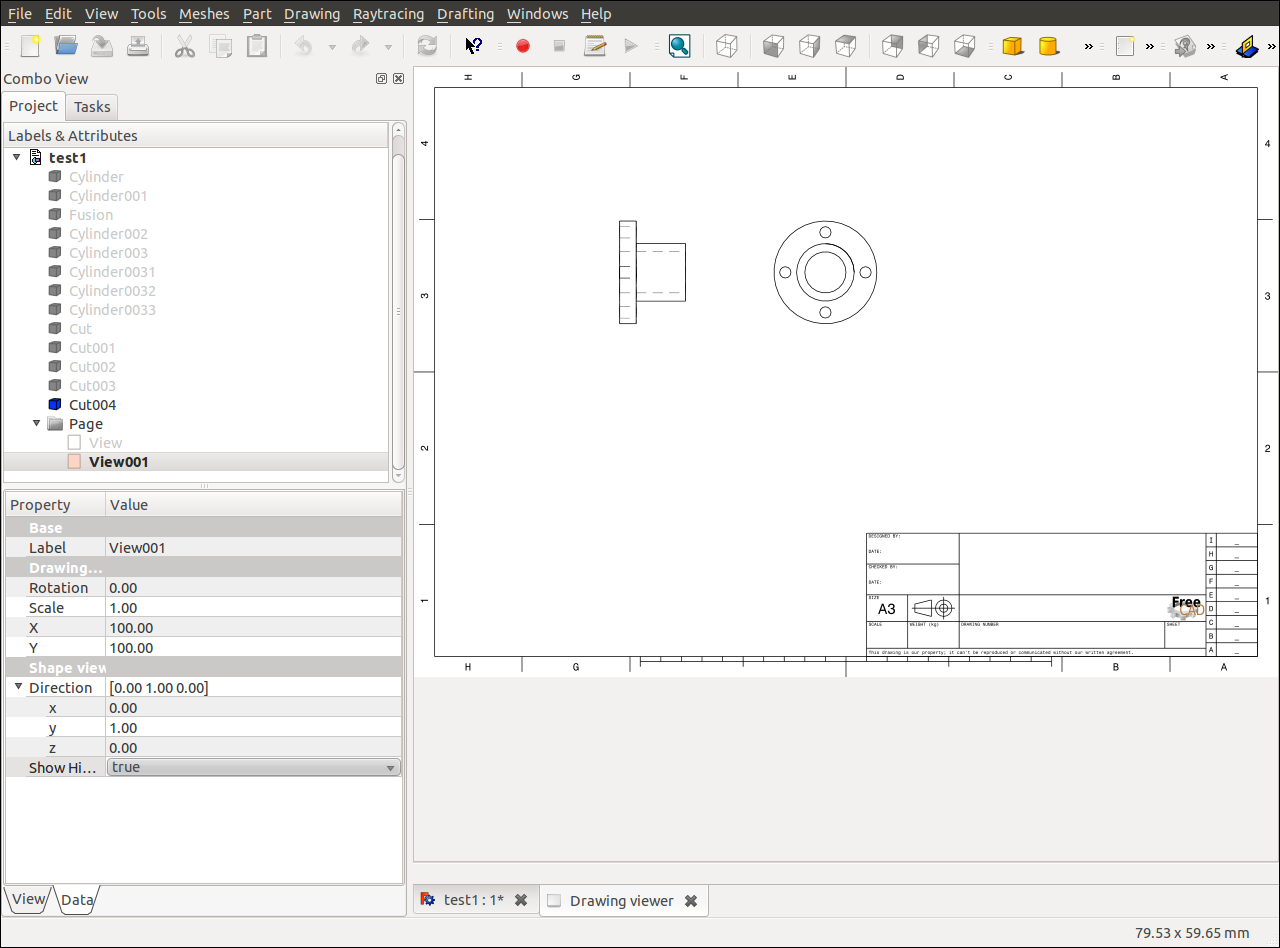Create a new document with the New icon
The width and height of the screenshot is (1280, 948).
[x=30, y=46]
